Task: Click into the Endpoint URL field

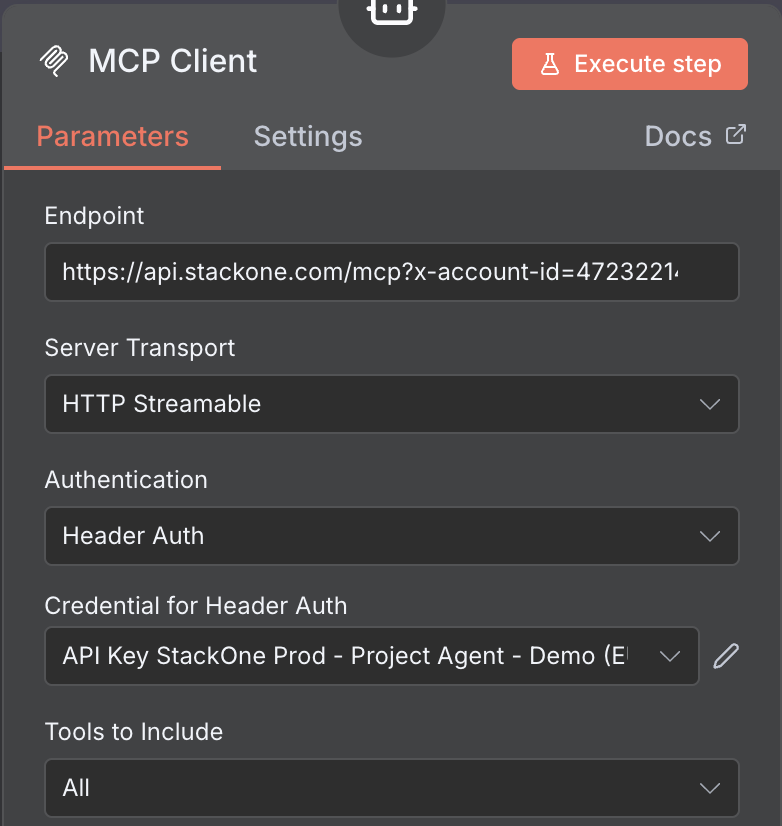Action: click(x=391, y=271)
